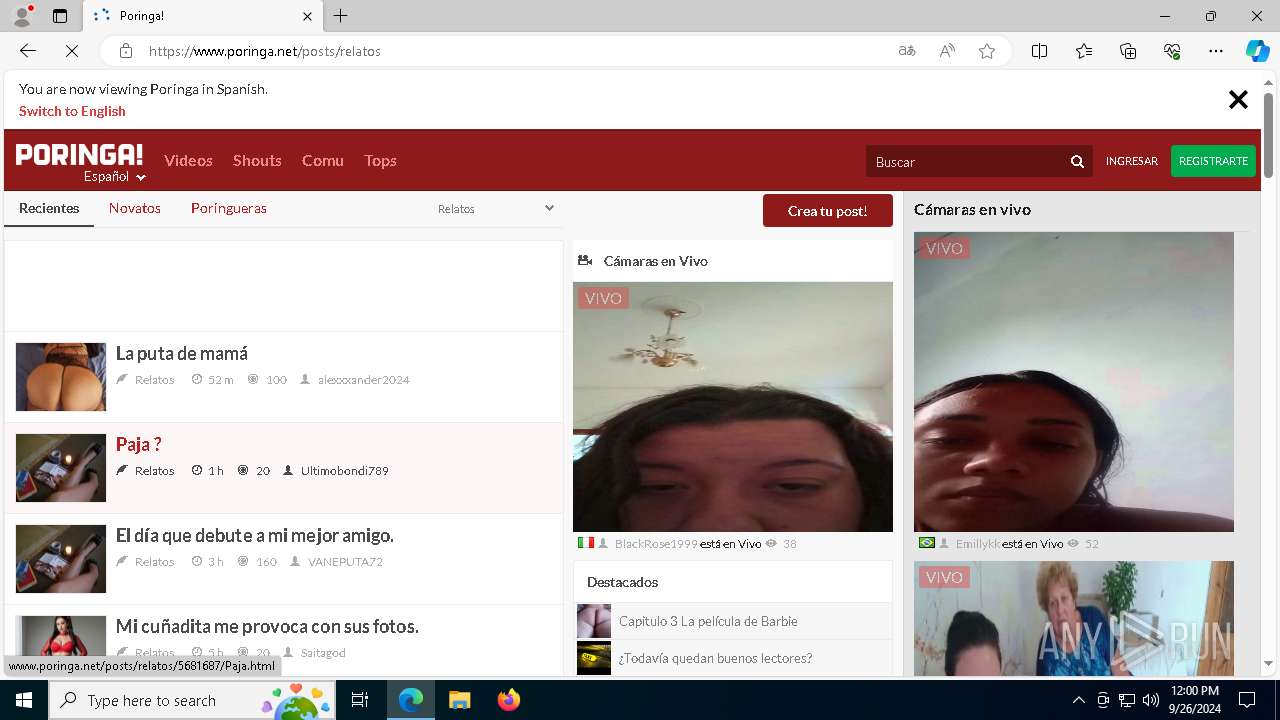Click the Poringa! logo
Image resolution: width=1280 pixels, height=720 pixels.
coord(79,154)
